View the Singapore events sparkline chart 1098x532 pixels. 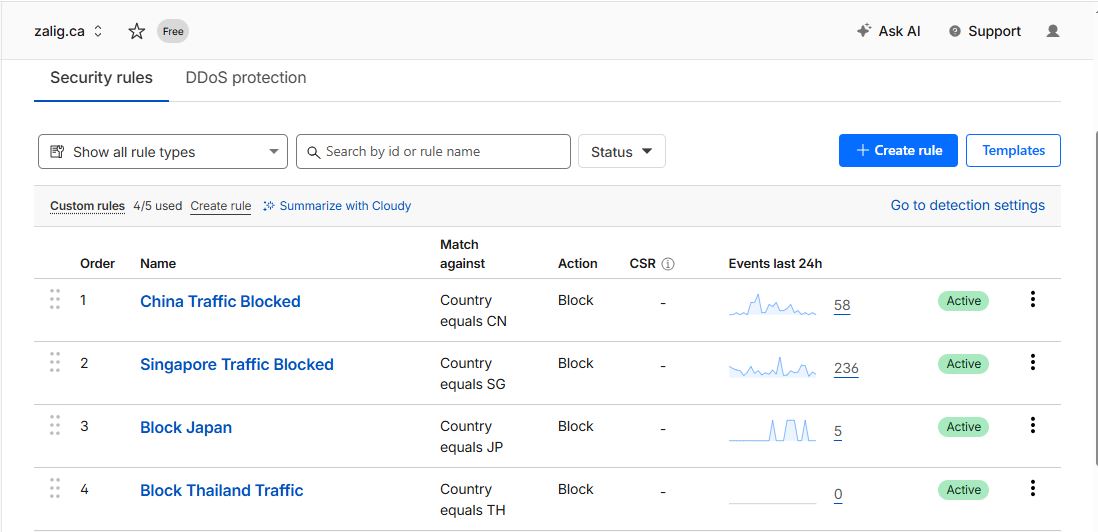[772, 369]
